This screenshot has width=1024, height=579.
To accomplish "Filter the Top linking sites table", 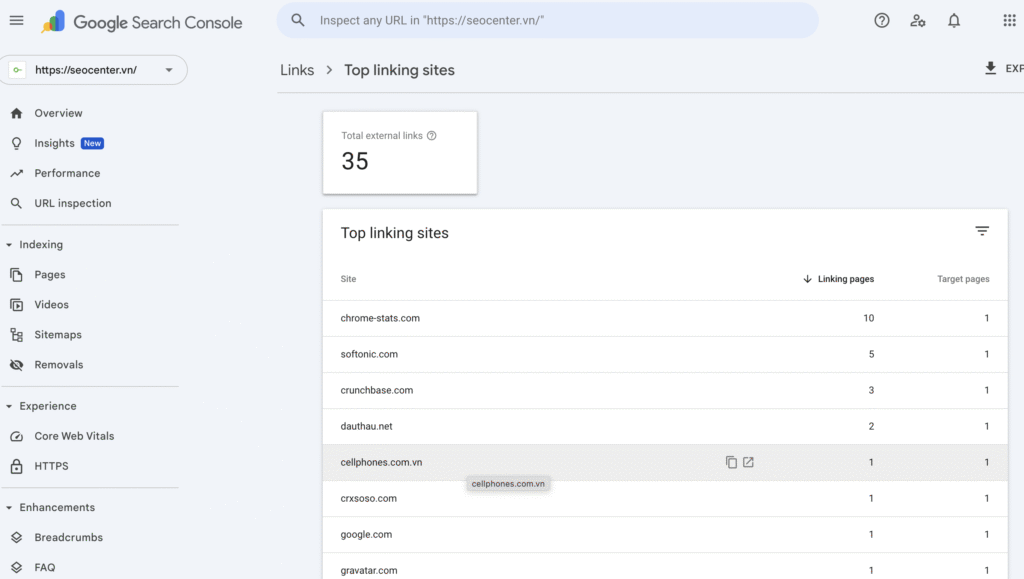I will pyautogui.click(x=982, y=232).
